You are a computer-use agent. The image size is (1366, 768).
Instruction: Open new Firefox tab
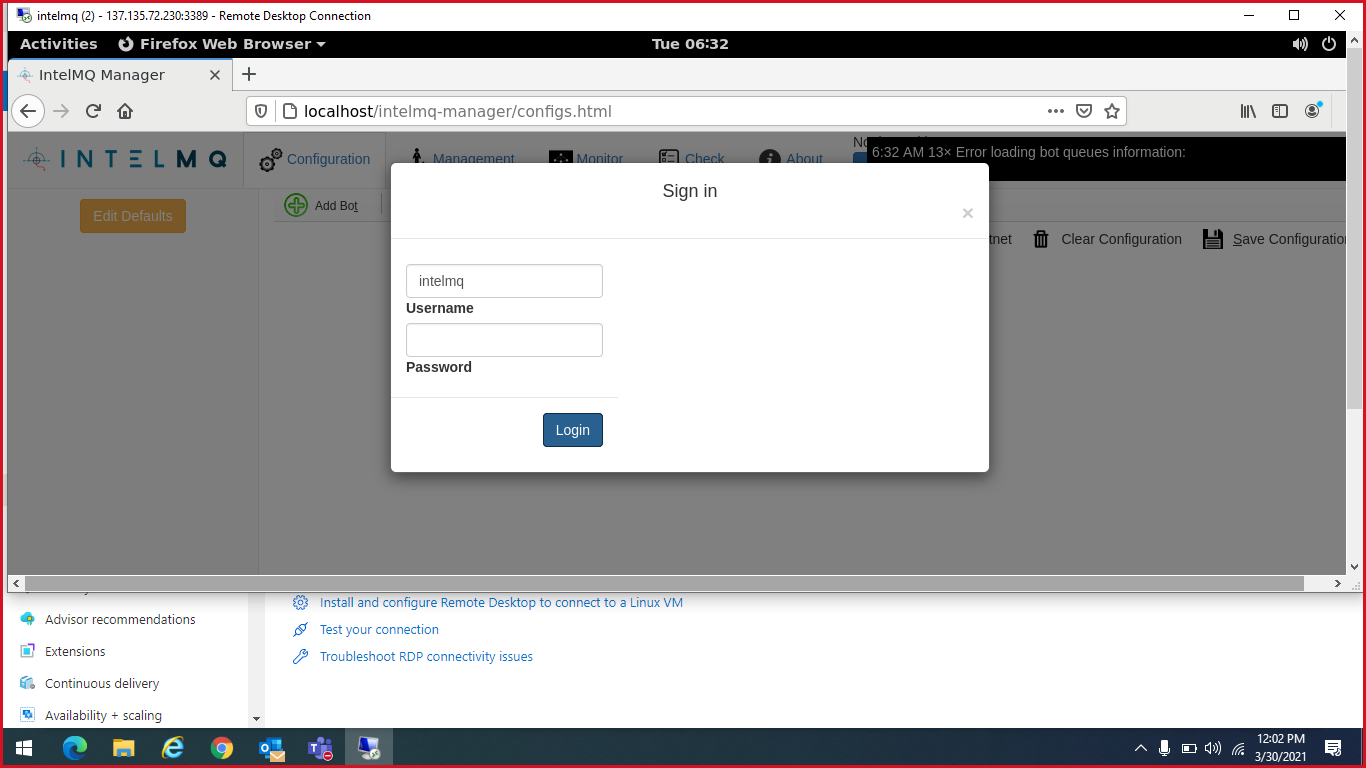(249, 75)
